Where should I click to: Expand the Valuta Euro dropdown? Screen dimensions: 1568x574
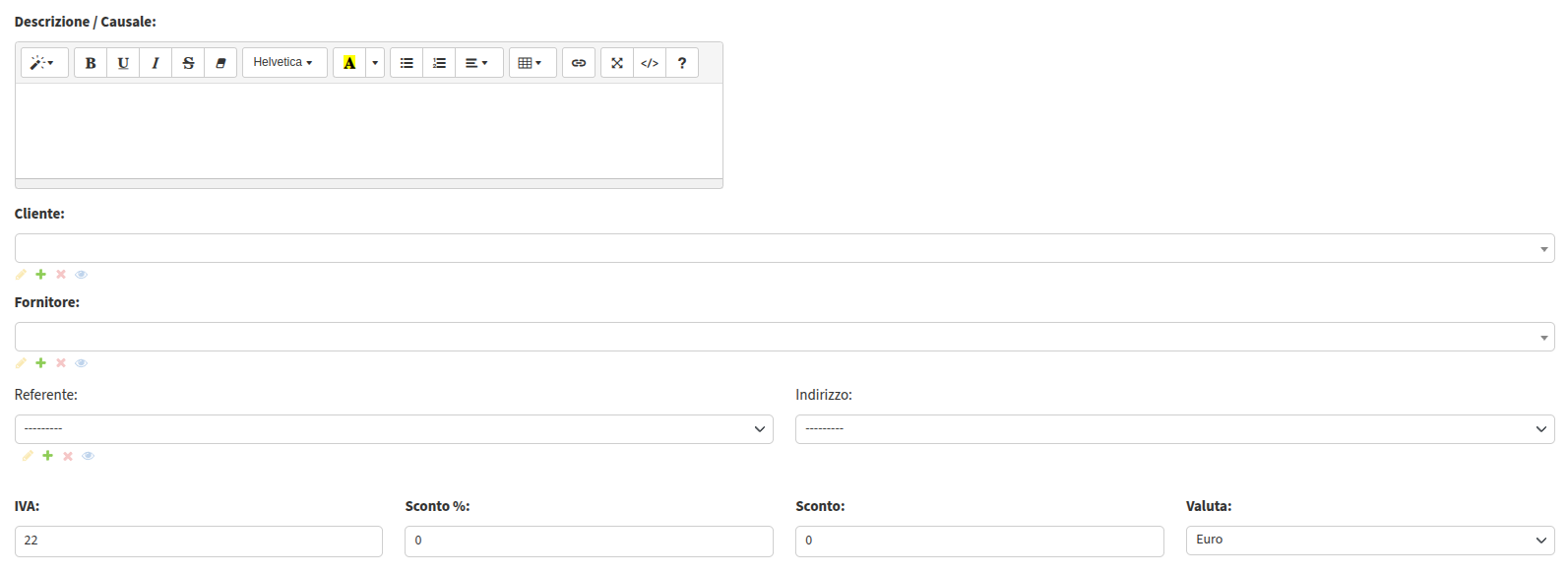click(1370, 540)
